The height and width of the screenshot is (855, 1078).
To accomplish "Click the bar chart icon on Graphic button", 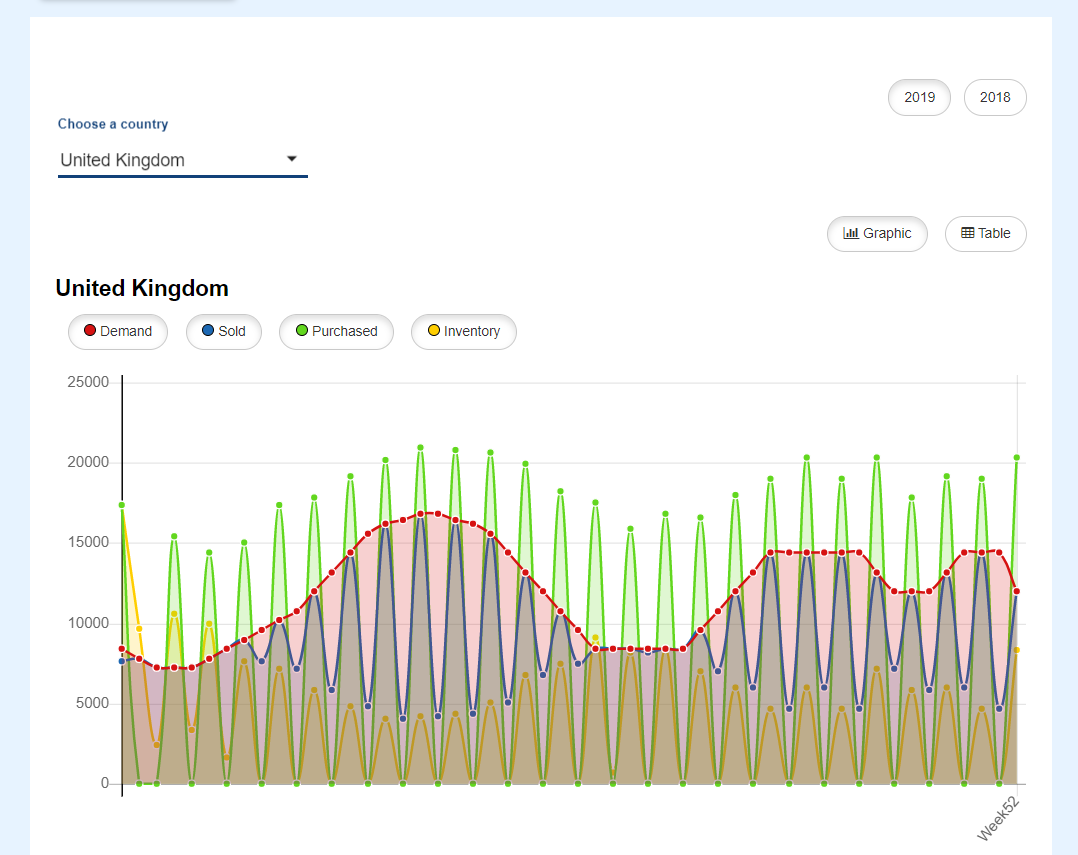I will (x=851, y=233).
